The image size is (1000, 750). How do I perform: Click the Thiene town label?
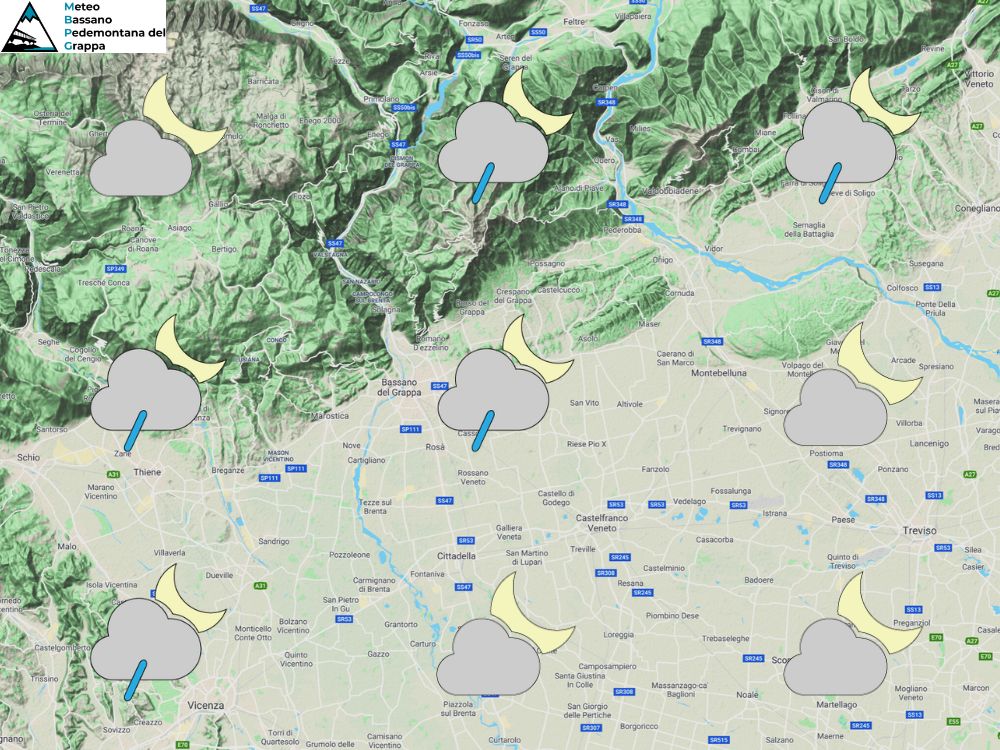pos(147,472)
